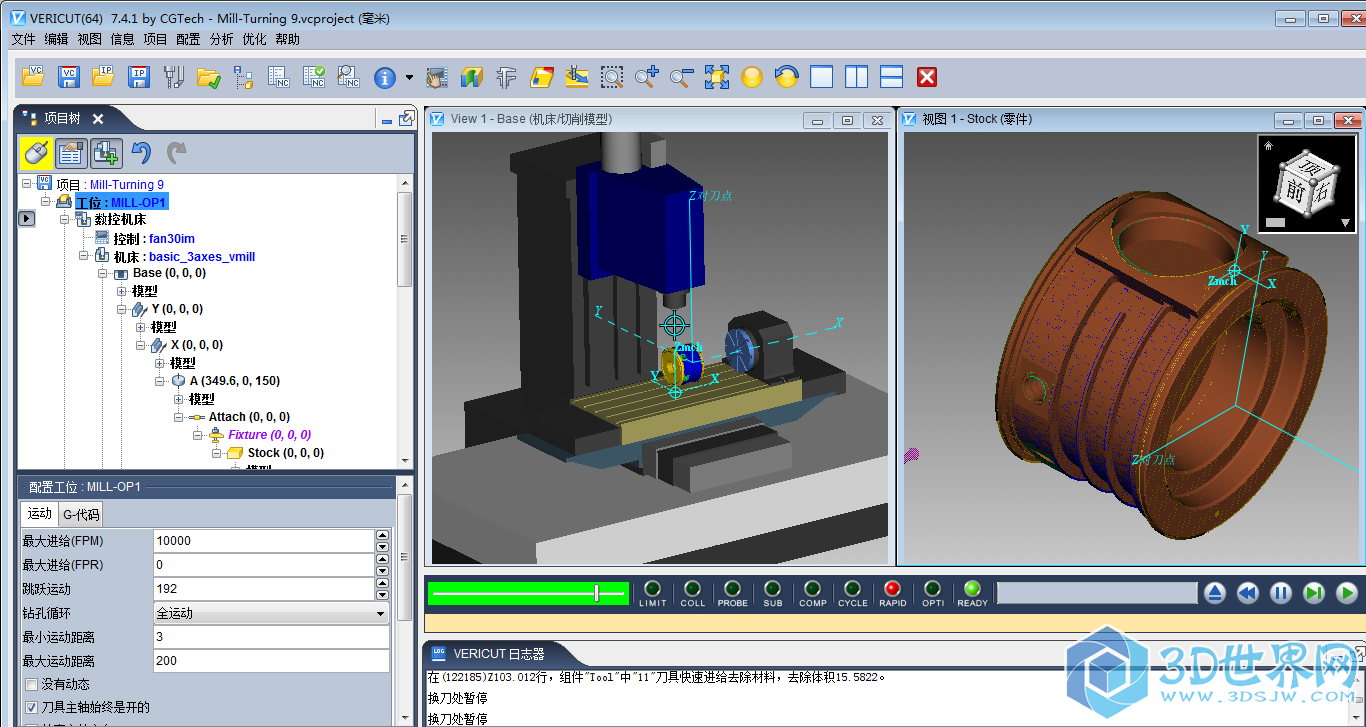Save VC project disk icon
Screen dimensions: 1366x727
[x=68, y=76]
